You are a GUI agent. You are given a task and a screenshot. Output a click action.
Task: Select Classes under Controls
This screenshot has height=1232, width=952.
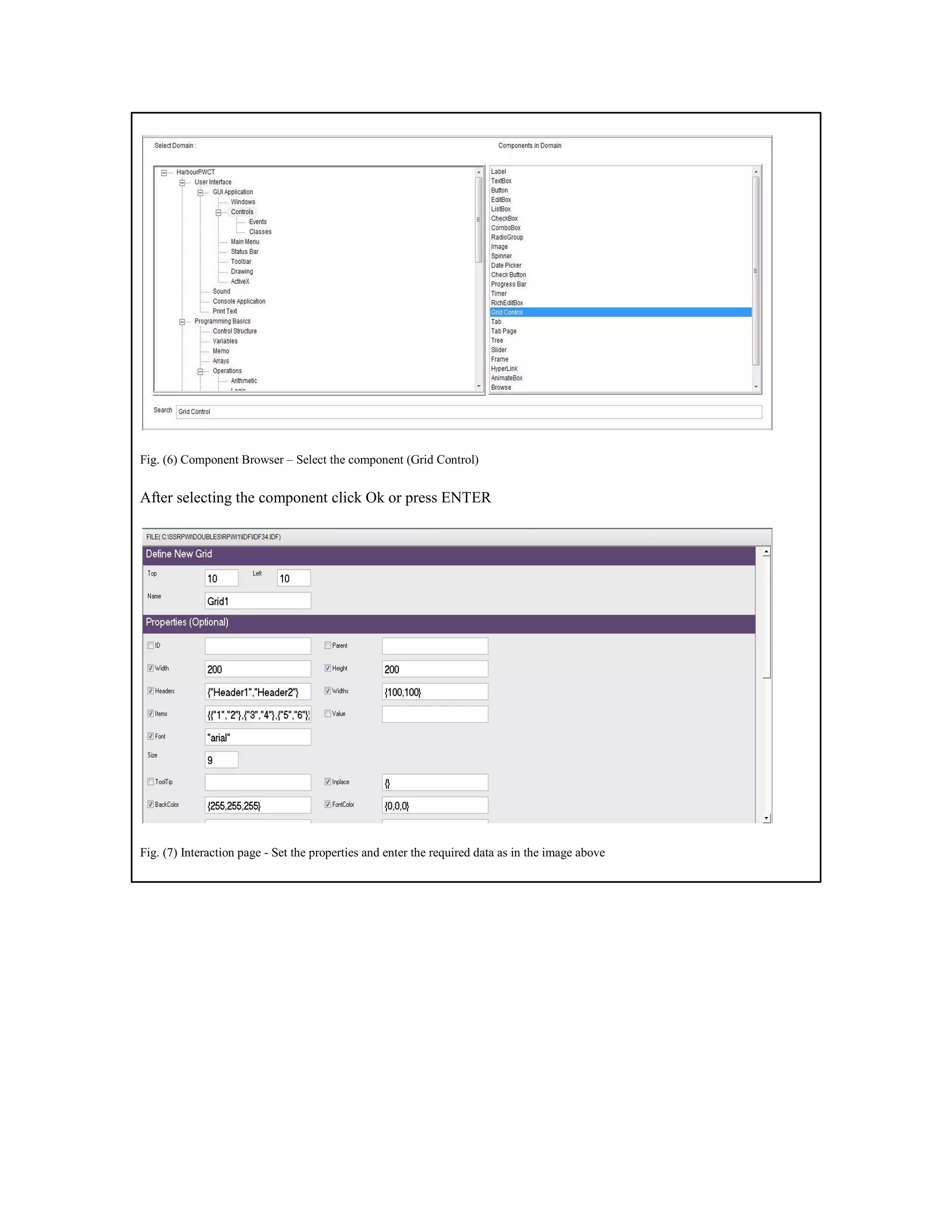point(260,232)
